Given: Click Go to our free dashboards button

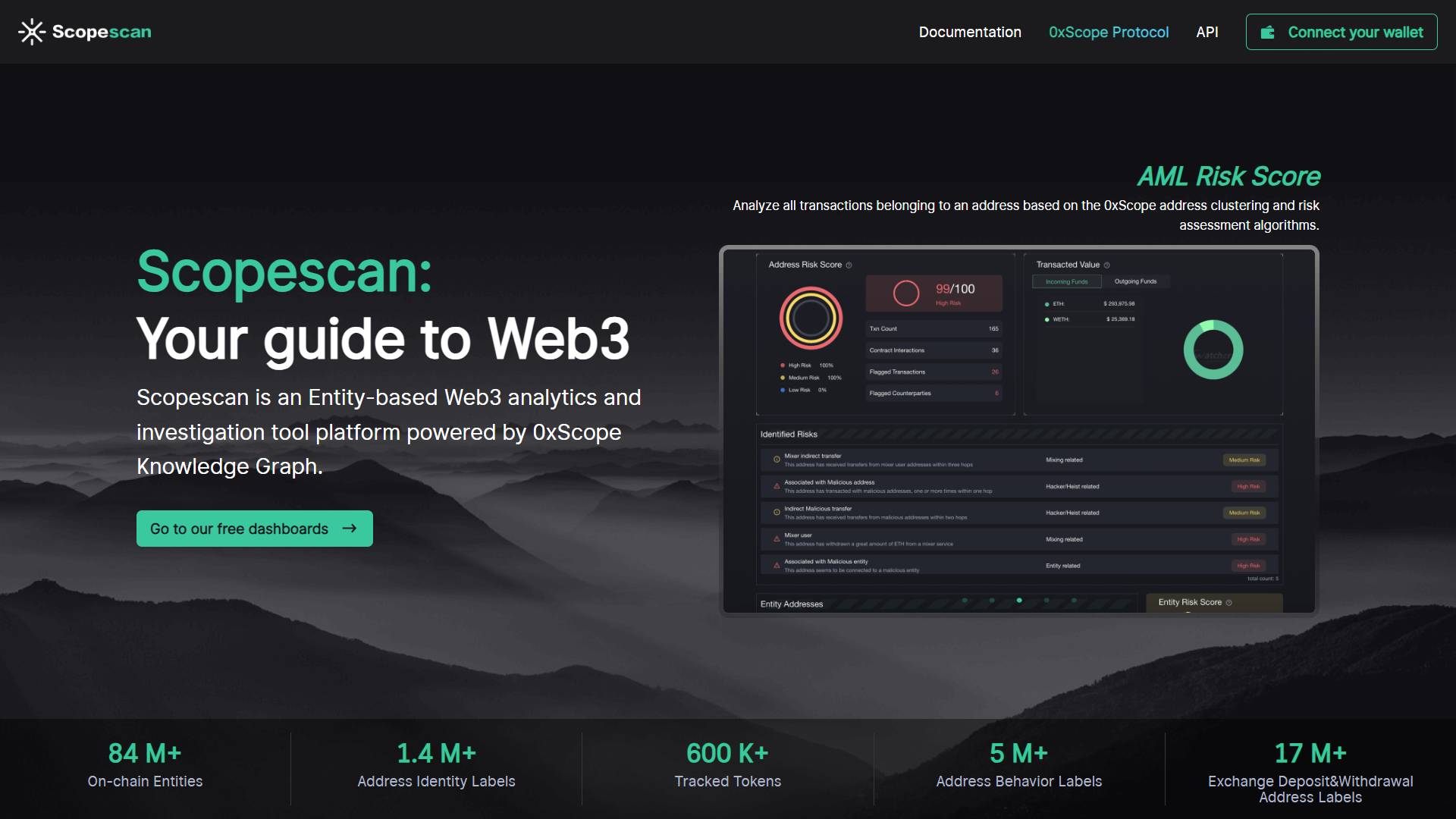Looking at the screenshot, I should pyautogui.click(x=255, y=529).
